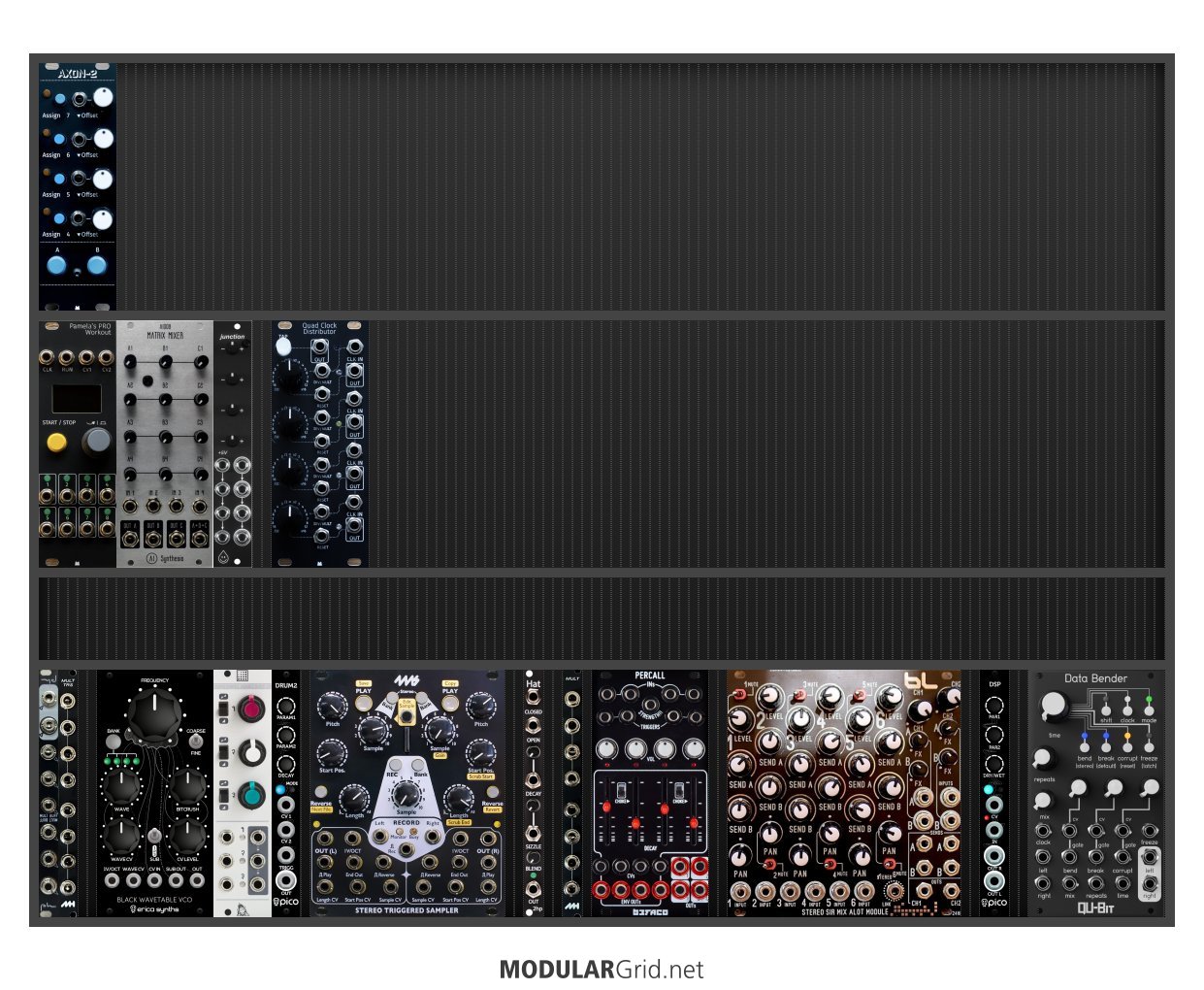Click the Assign 7 blue button on AXON-2
This screenshot has height=990, width=1204.
coord(59,99)
